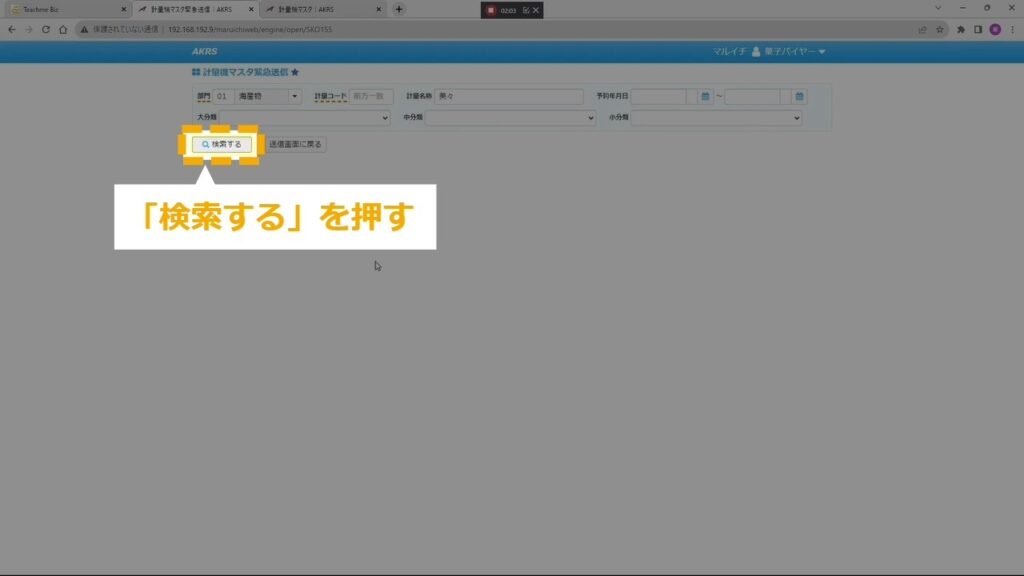1024x576 pixels.
Task: Click the 計量名称 text field
Action: coord(508,97)
